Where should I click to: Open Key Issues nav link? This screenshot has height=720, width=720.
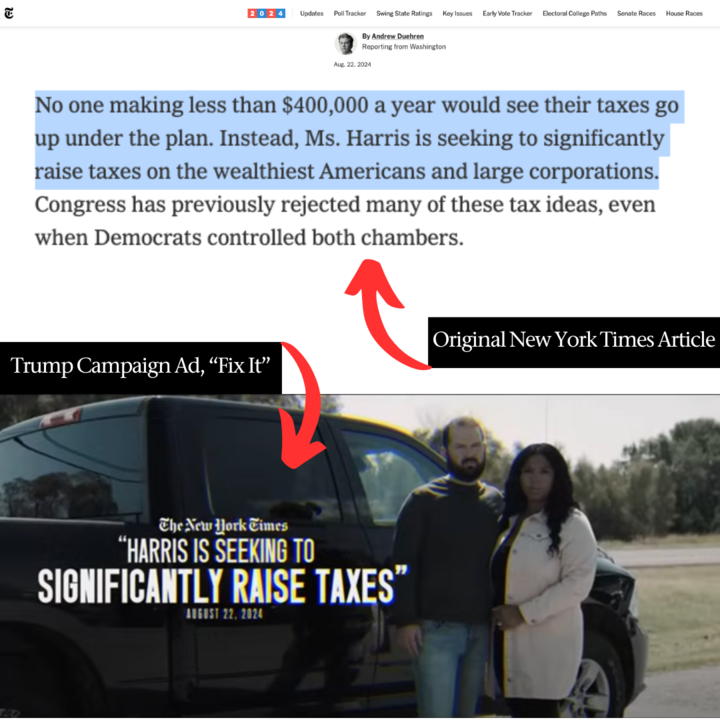tap(457, 13)
